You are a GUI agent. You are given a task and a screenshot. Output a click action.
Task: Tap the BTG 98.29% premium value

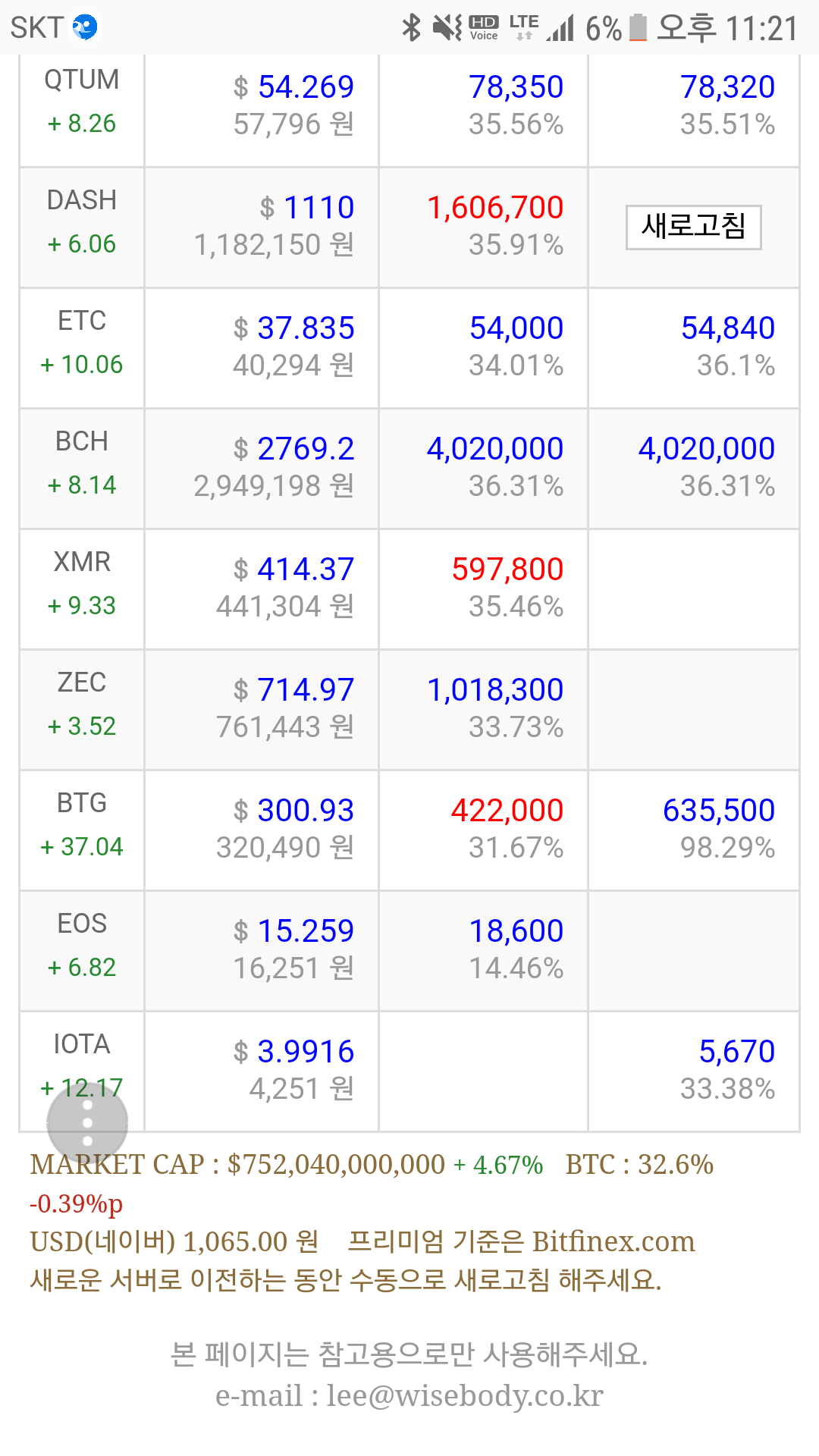(726, 848)
